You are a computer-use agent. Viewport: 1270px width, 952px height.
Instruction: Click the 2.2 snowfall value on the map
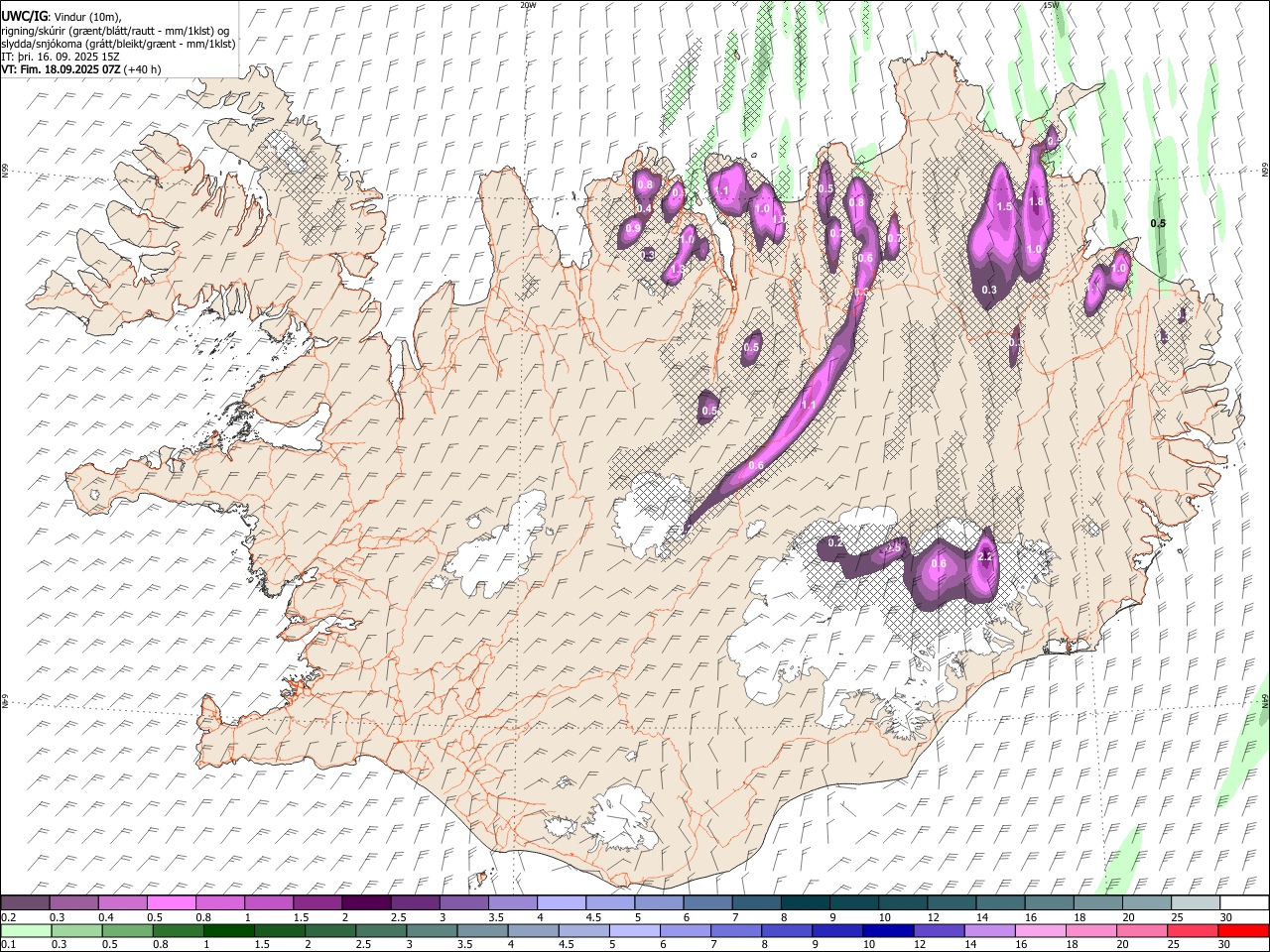coord(985,558)
